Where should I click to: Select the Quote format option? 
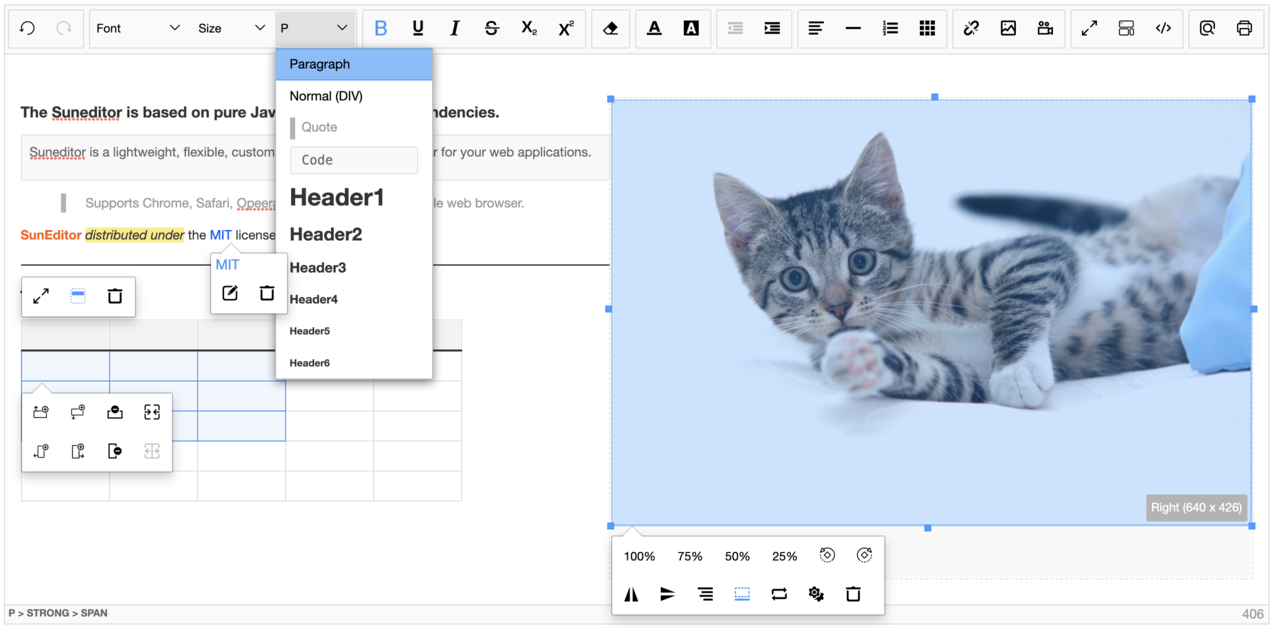click(x=354, y=127)
